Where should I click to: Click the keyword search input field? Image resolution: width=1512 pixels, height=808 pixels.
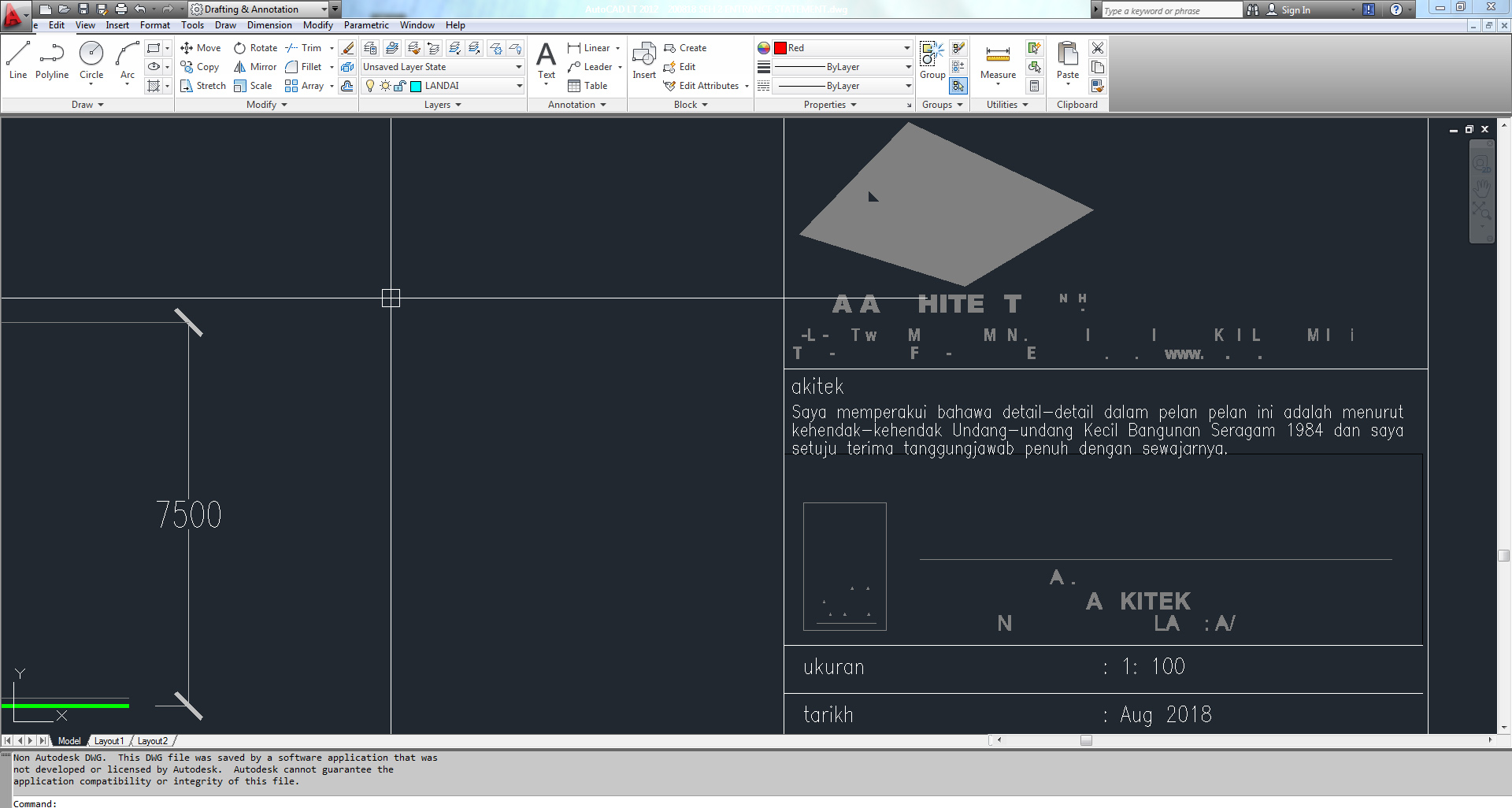[x=1171, y=10]
